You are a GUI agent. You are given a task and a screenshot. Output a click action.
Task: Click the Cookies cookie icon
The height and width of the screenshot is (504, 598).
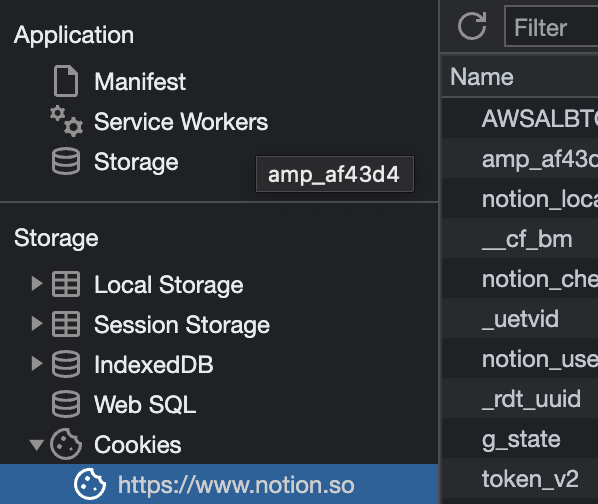66,444
